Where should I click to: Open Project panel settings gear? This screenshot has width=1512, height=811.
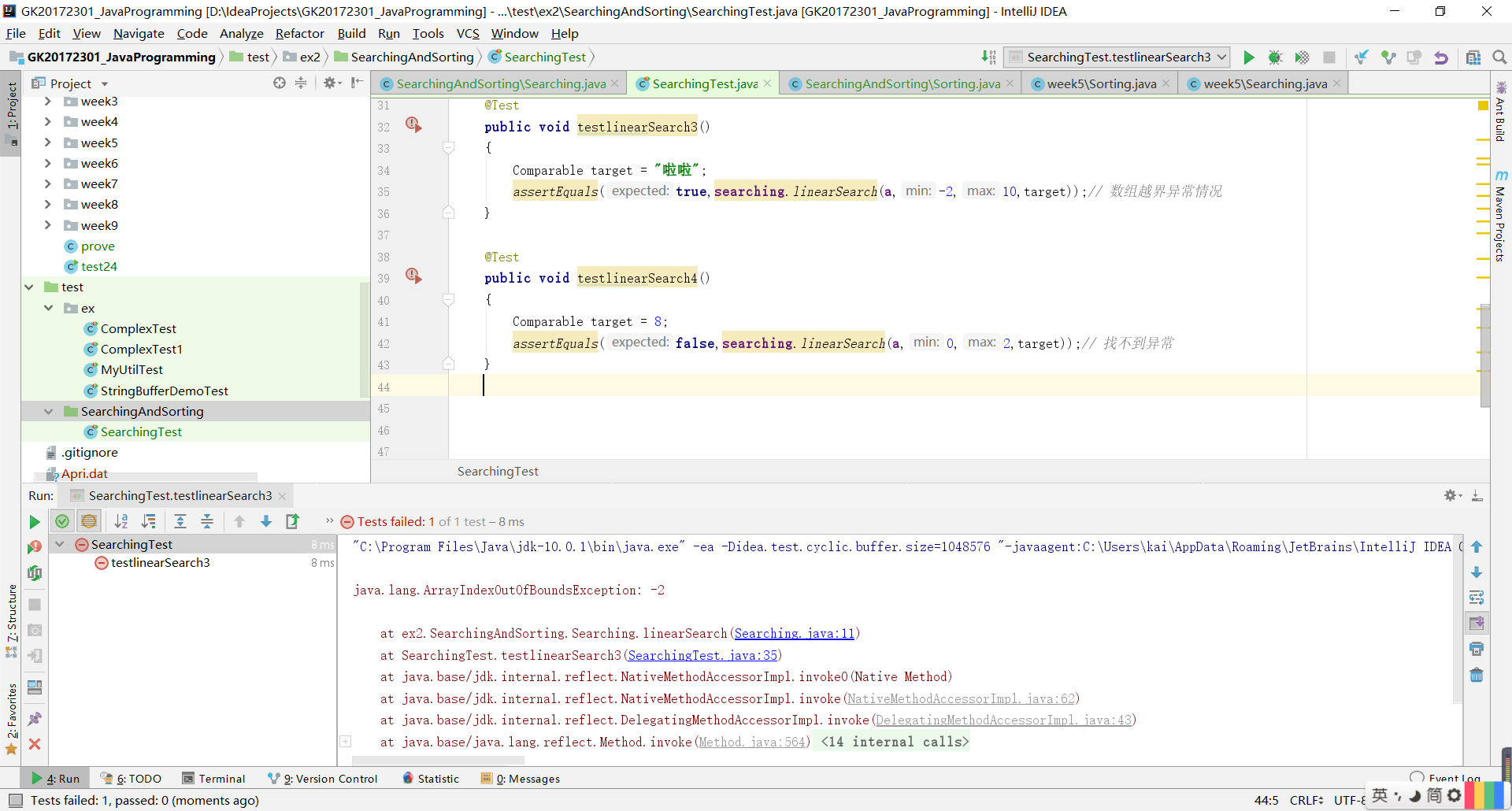click(x=330, y=83)
